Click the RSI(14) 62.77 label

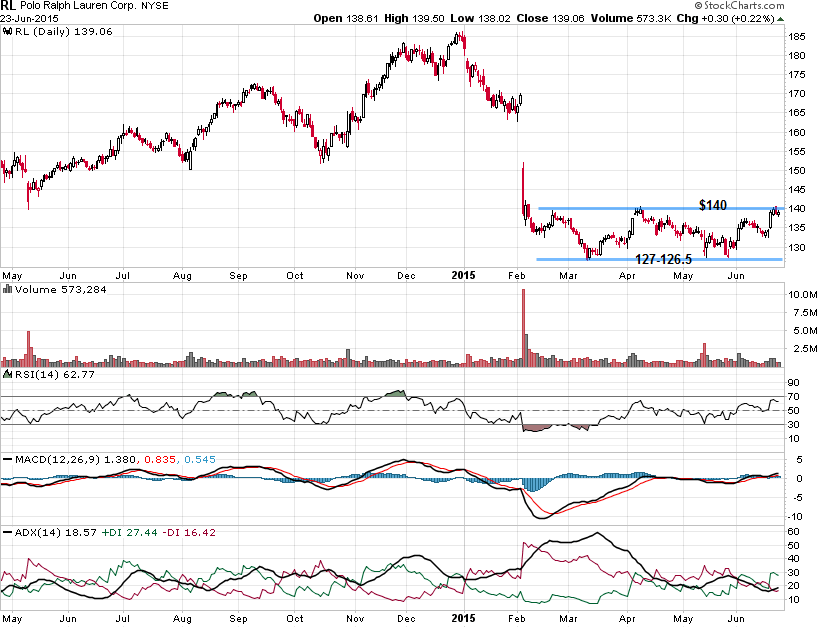point(55,374)
